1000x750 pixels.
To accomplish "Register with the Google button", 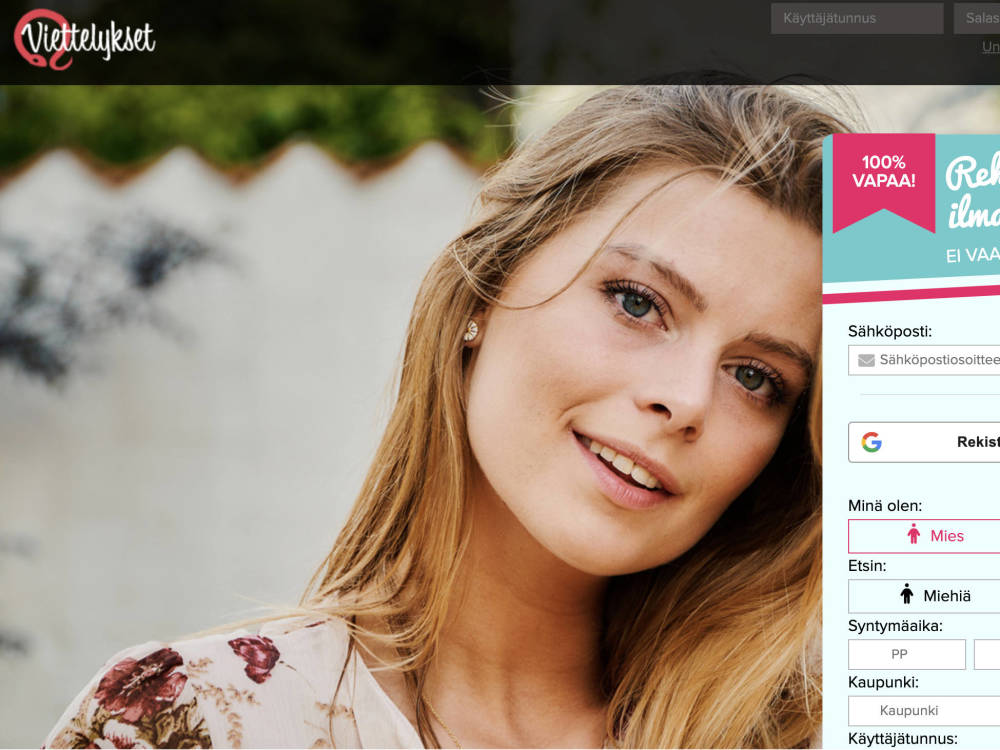I will pyautogui.click(x=924, y=442).
